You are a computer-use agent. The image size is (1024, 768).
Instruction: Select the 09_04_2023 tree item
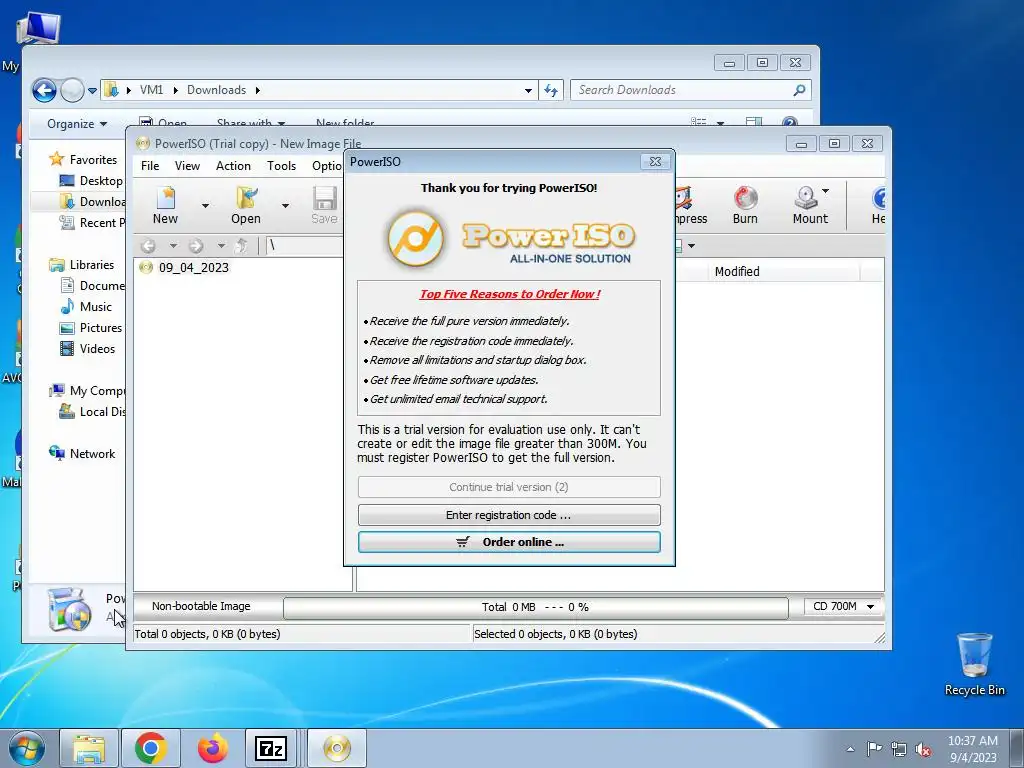click(193, 268)
